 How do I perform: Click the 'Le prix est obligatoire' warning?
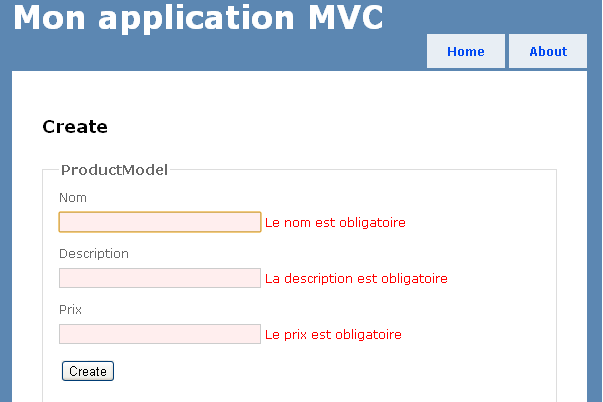point(333,334)
